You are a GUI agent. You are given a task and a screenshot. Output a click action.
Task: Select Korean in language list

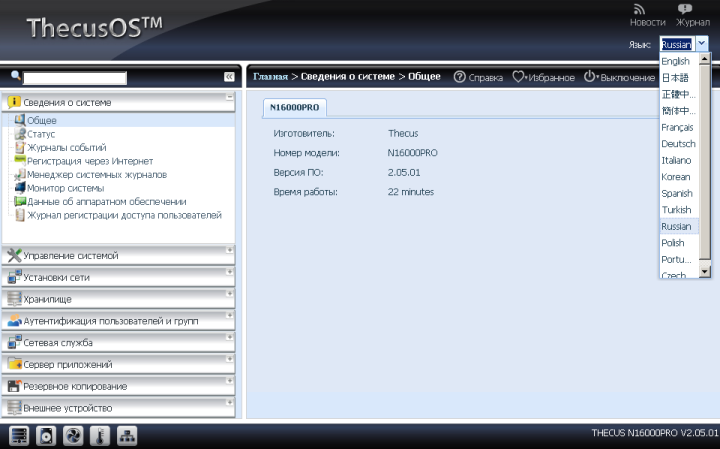pos(679,177)
